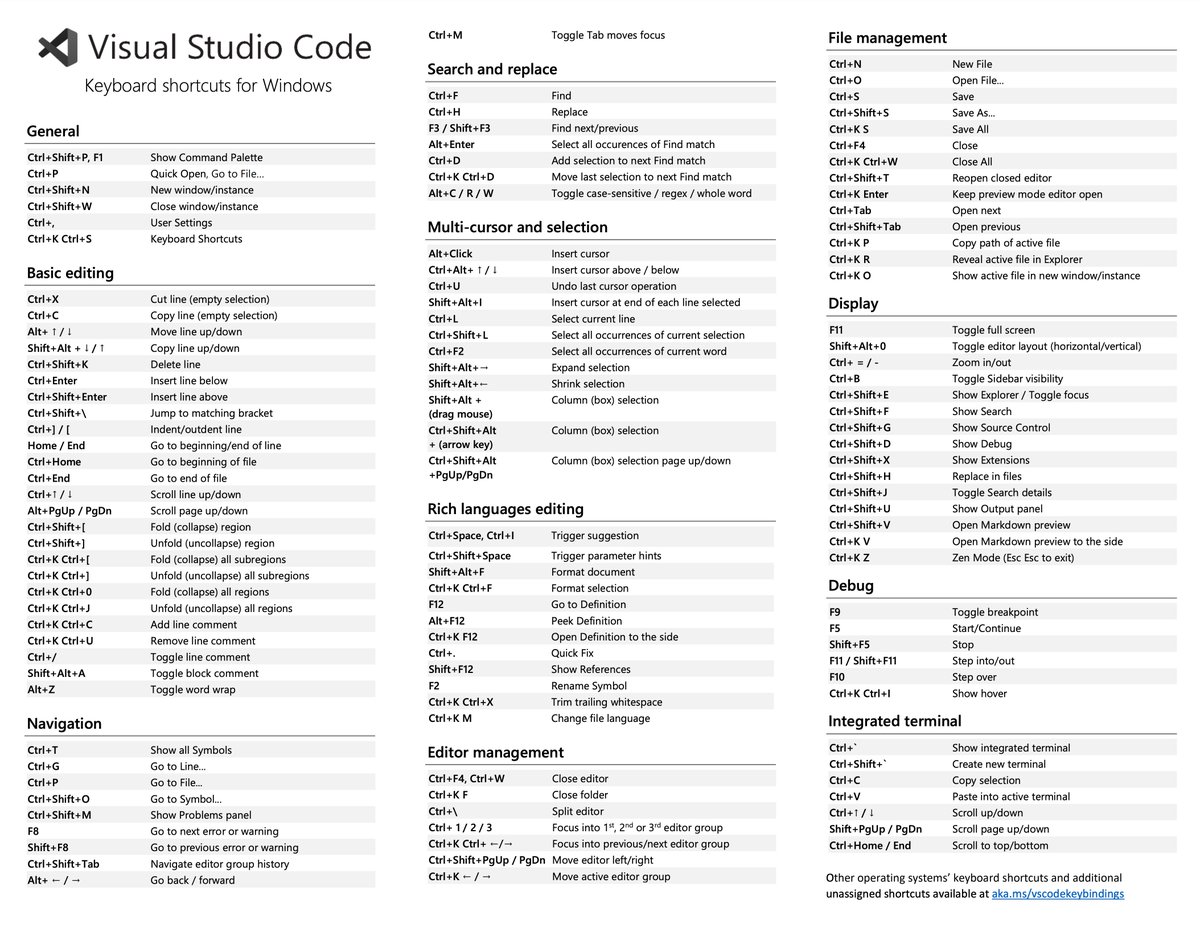The width and height of the screenshot is (1200, 928).
Task: Click the 'Alt+Z' shortcut text
Action: coord(41,690)
